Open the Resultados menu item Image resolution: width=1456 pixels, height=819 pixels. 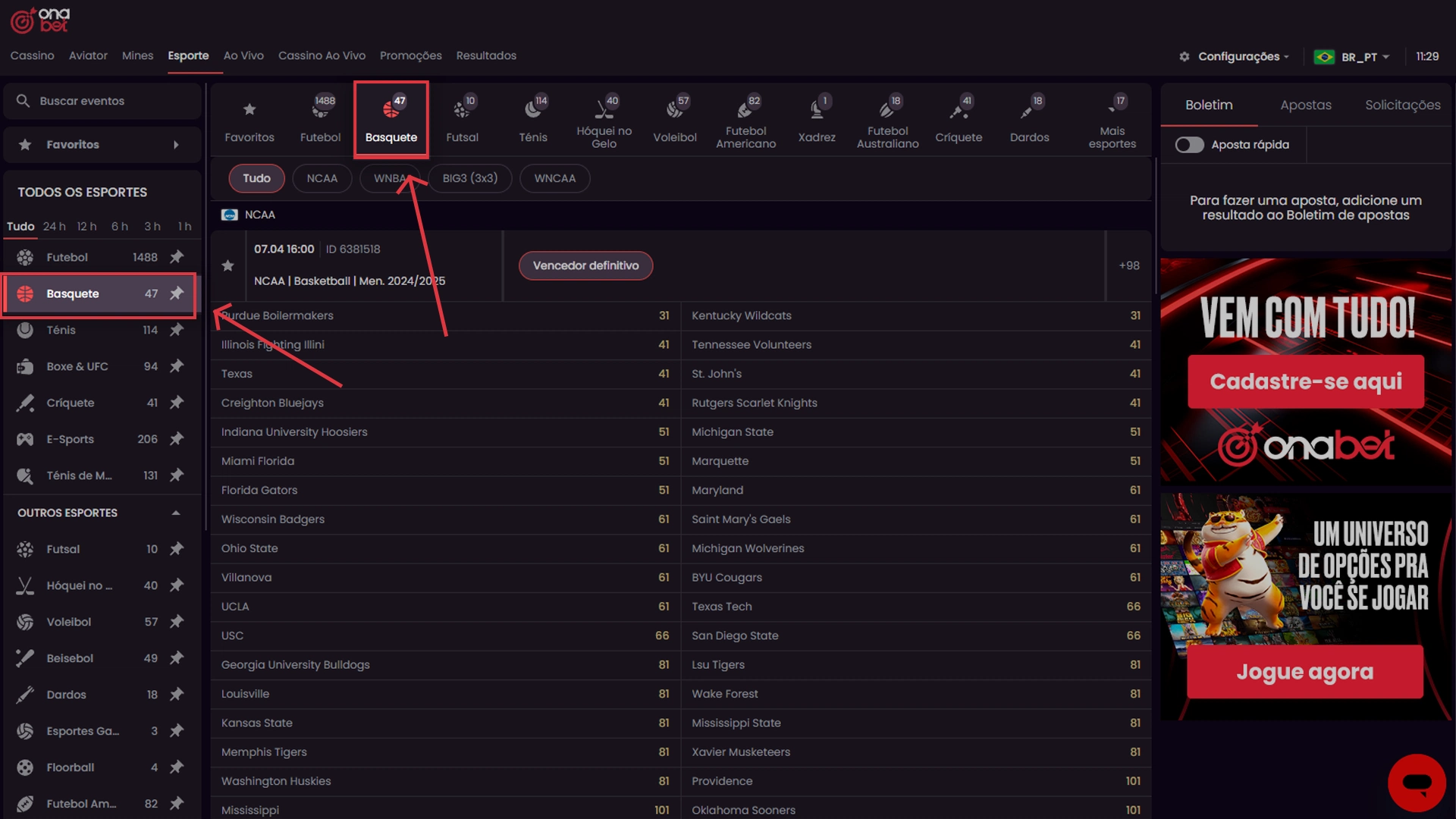pyautogui.click(x=486, y=55)
